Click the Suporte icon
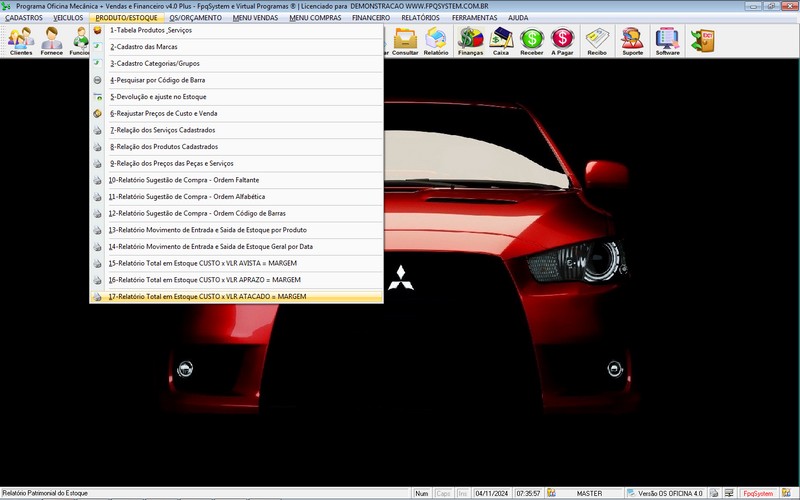Image resolution: width=800 pixels, height=500 pixels. [x=632, y=41]
